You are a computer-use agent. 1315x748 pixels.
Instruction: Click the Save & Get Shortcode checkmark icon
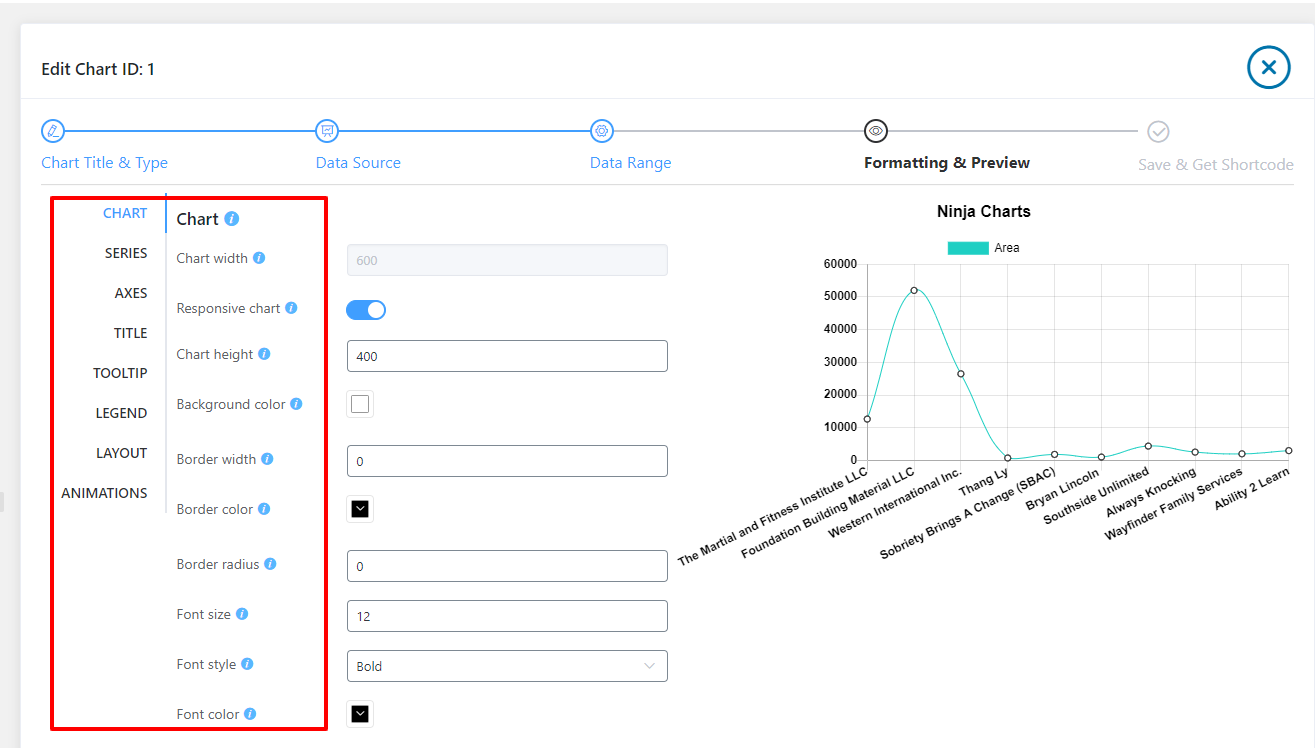point(1158,131)
